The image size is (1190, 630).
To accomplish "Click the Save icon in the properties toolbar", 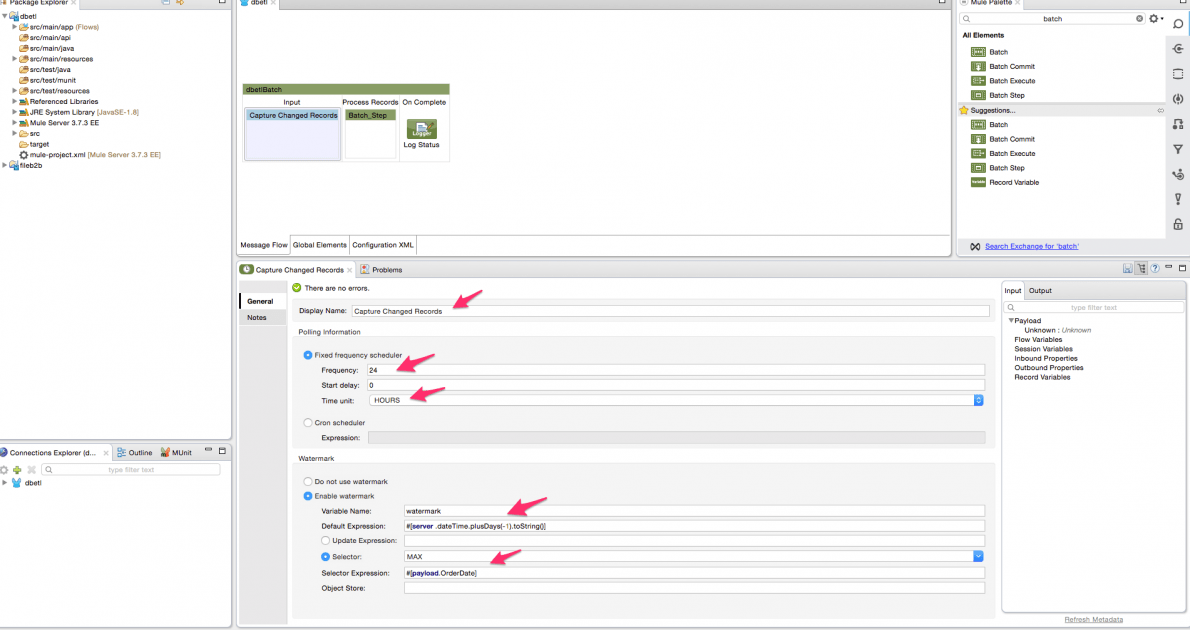I will 1126,268.
